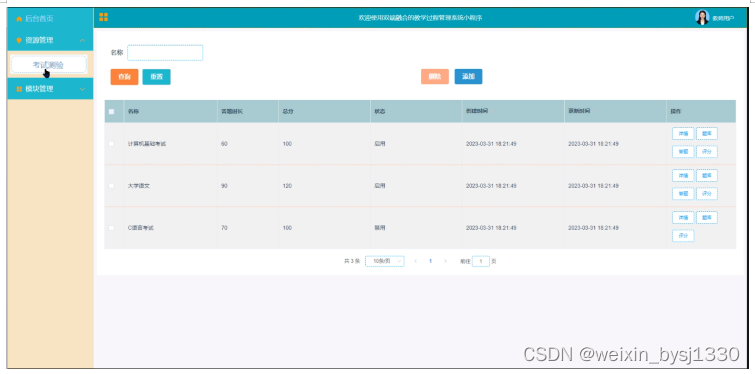Focus the 名称 search input field

click(x=165, y=53)
